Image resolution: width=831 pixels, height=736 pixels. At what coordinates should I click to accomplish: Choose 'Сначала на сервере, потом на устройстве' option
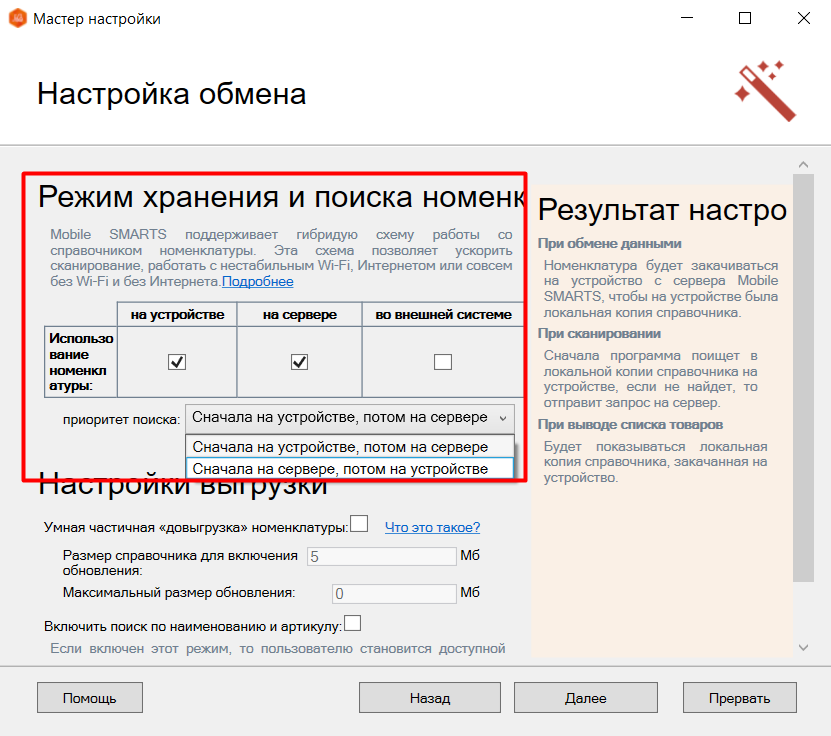click(350, 469)
